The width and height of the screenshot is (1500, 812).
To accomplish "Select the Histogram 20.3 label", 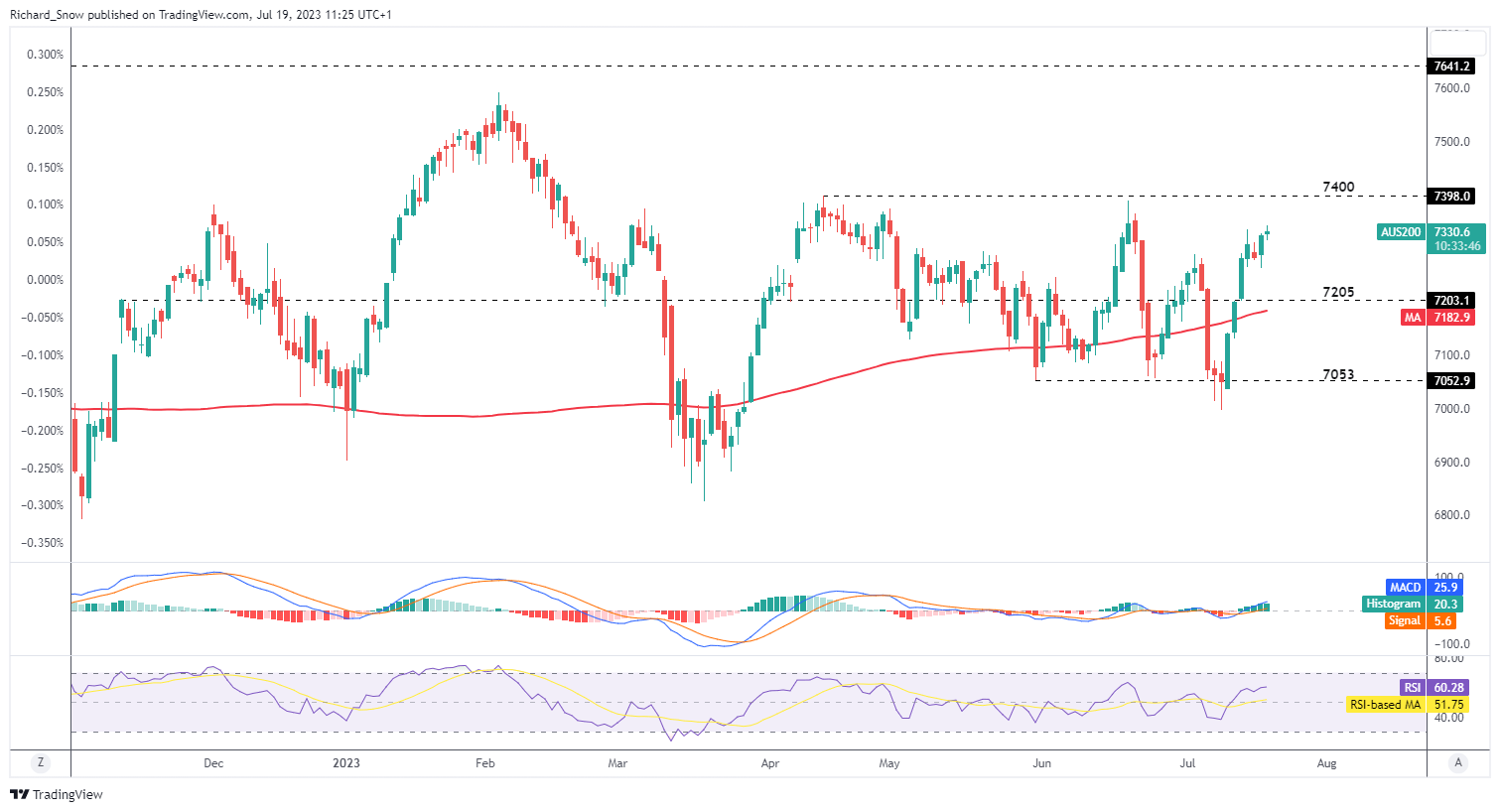I will (x=1412, y=604).
